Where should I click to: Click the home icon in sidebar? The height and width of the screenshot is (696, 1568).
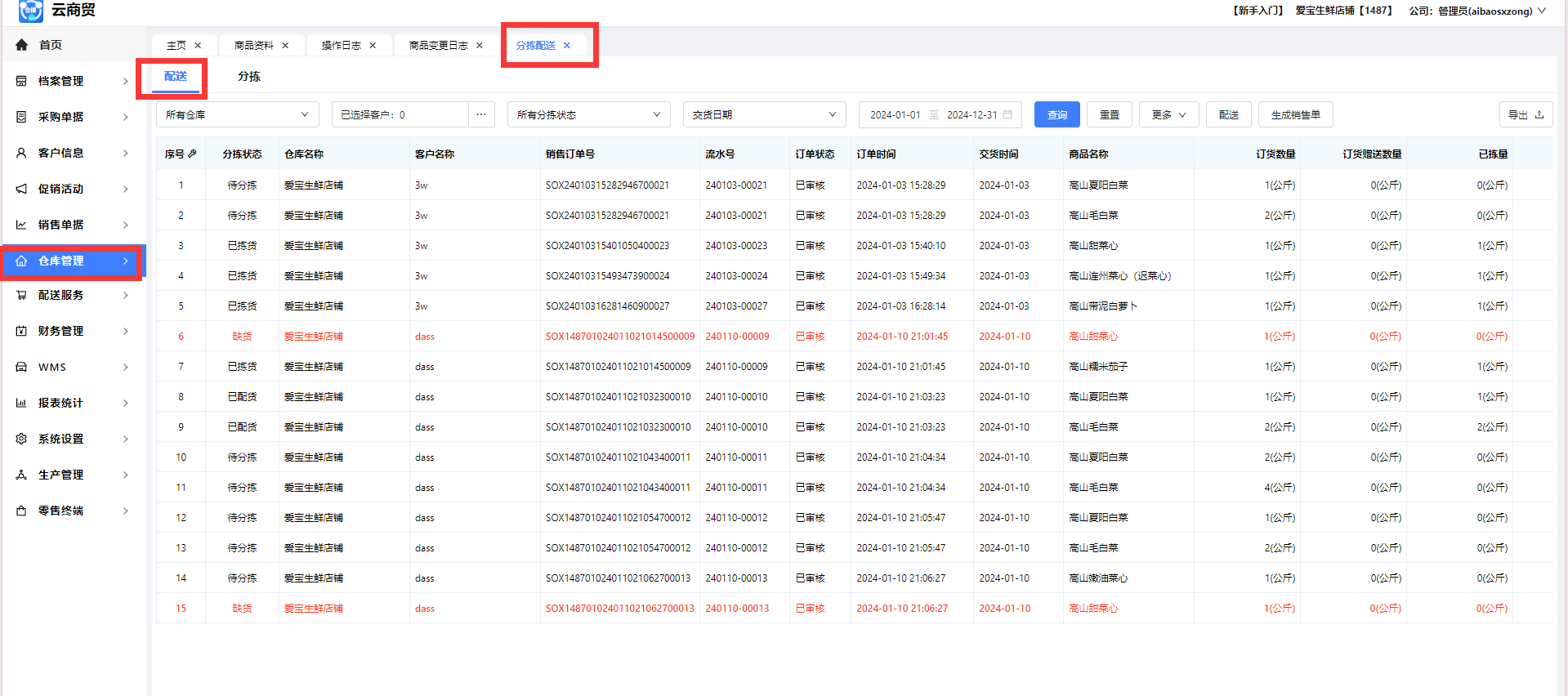click(x=21, y=45)
